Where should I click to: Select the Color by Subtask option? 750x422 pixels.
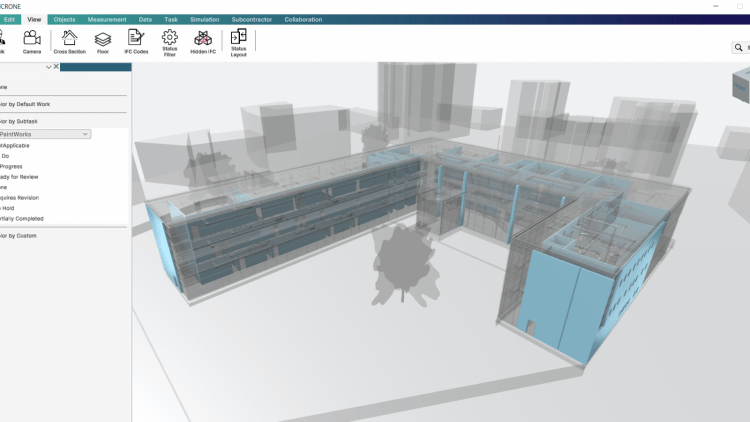20,121
